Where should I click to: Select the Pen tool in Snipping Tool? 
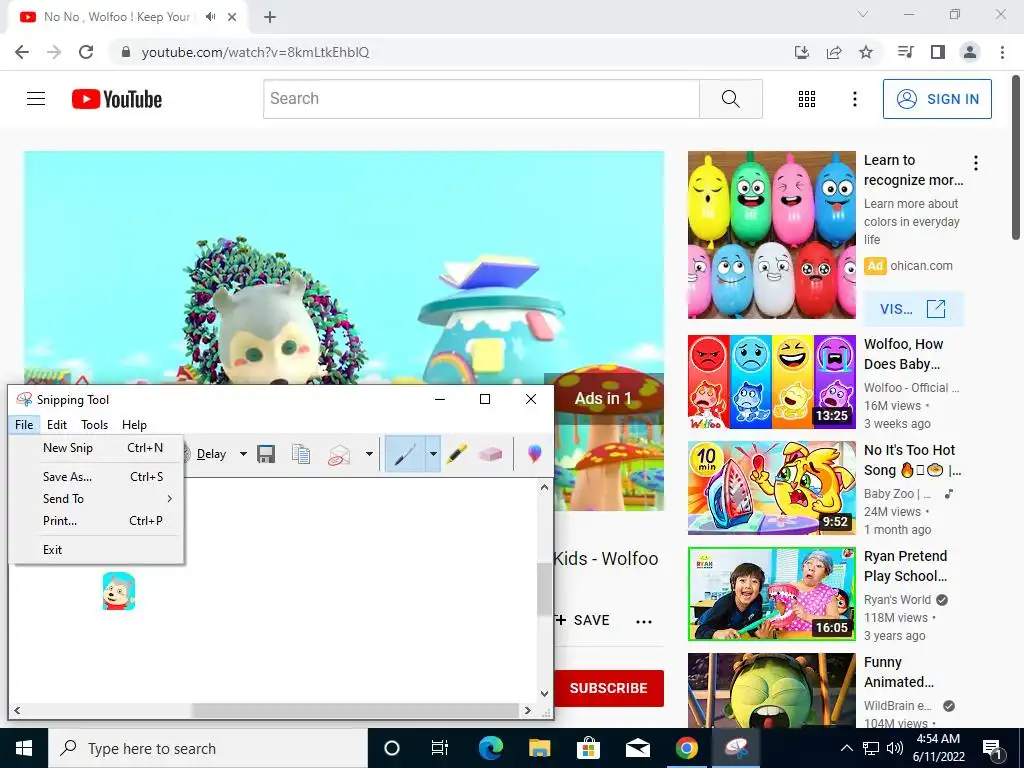click(x=405, y=454)
